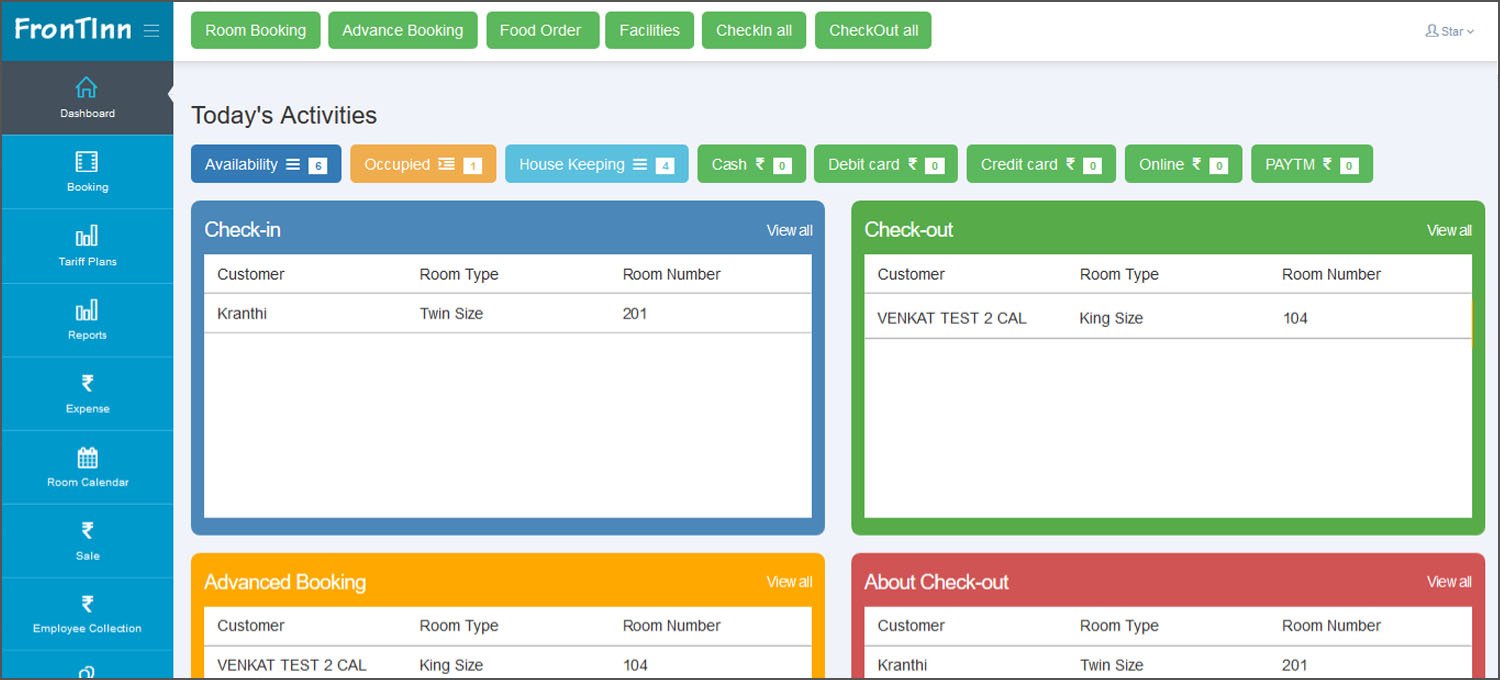Click the Advance Booking button

click(402, 31)
